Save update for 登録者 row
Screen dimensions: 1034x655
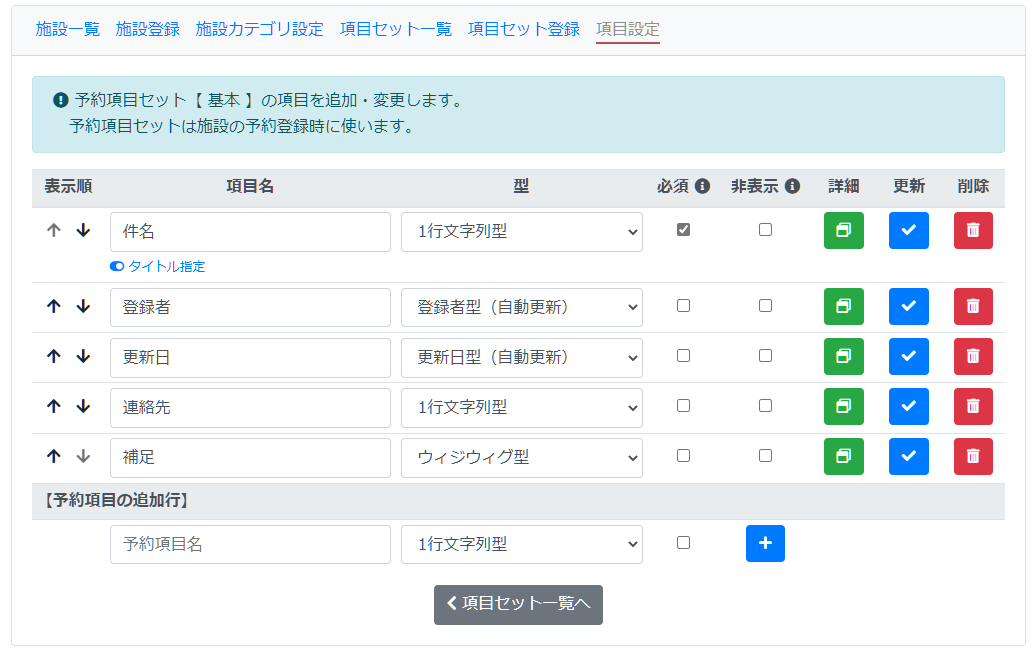click(909, 306)
